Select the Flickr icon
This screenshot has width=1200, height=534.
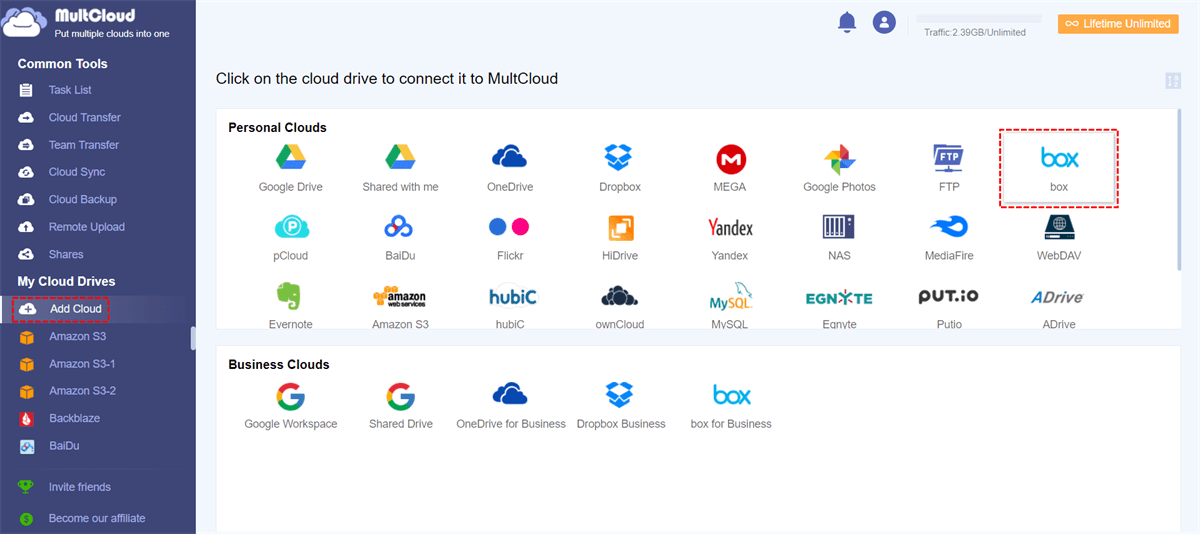click(x=509, y=227)
